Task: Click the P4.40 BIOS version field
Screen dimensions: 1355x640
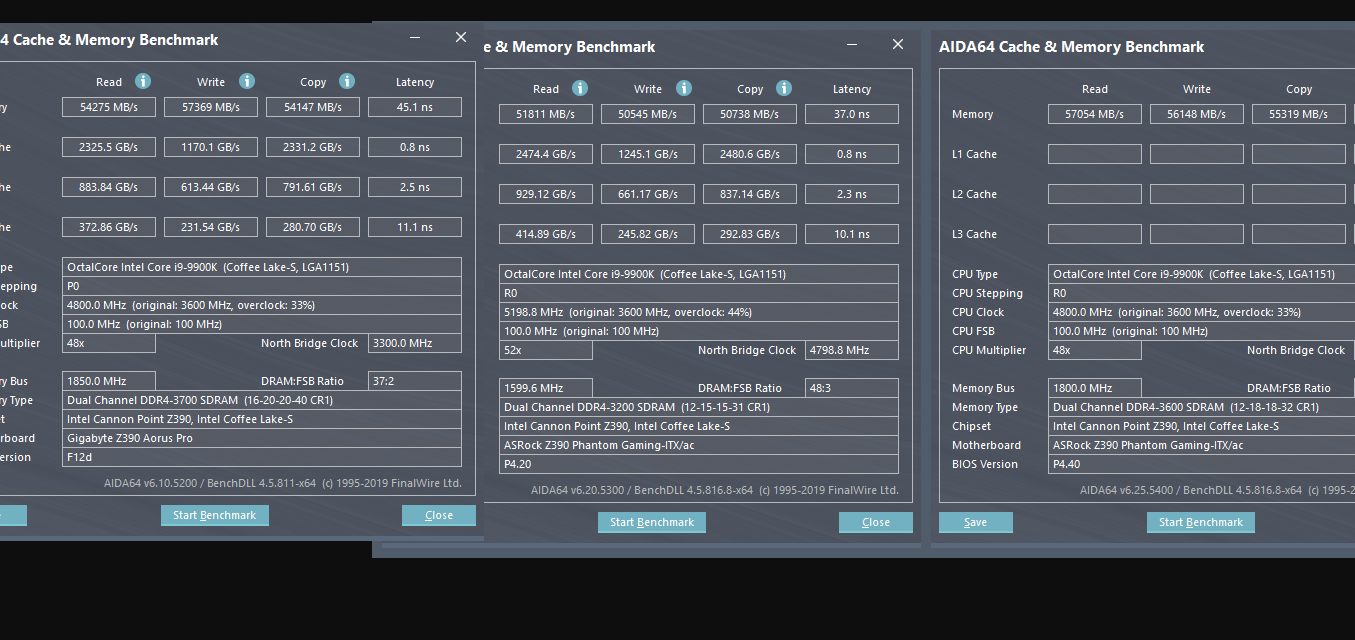Action: (1202, 464)
